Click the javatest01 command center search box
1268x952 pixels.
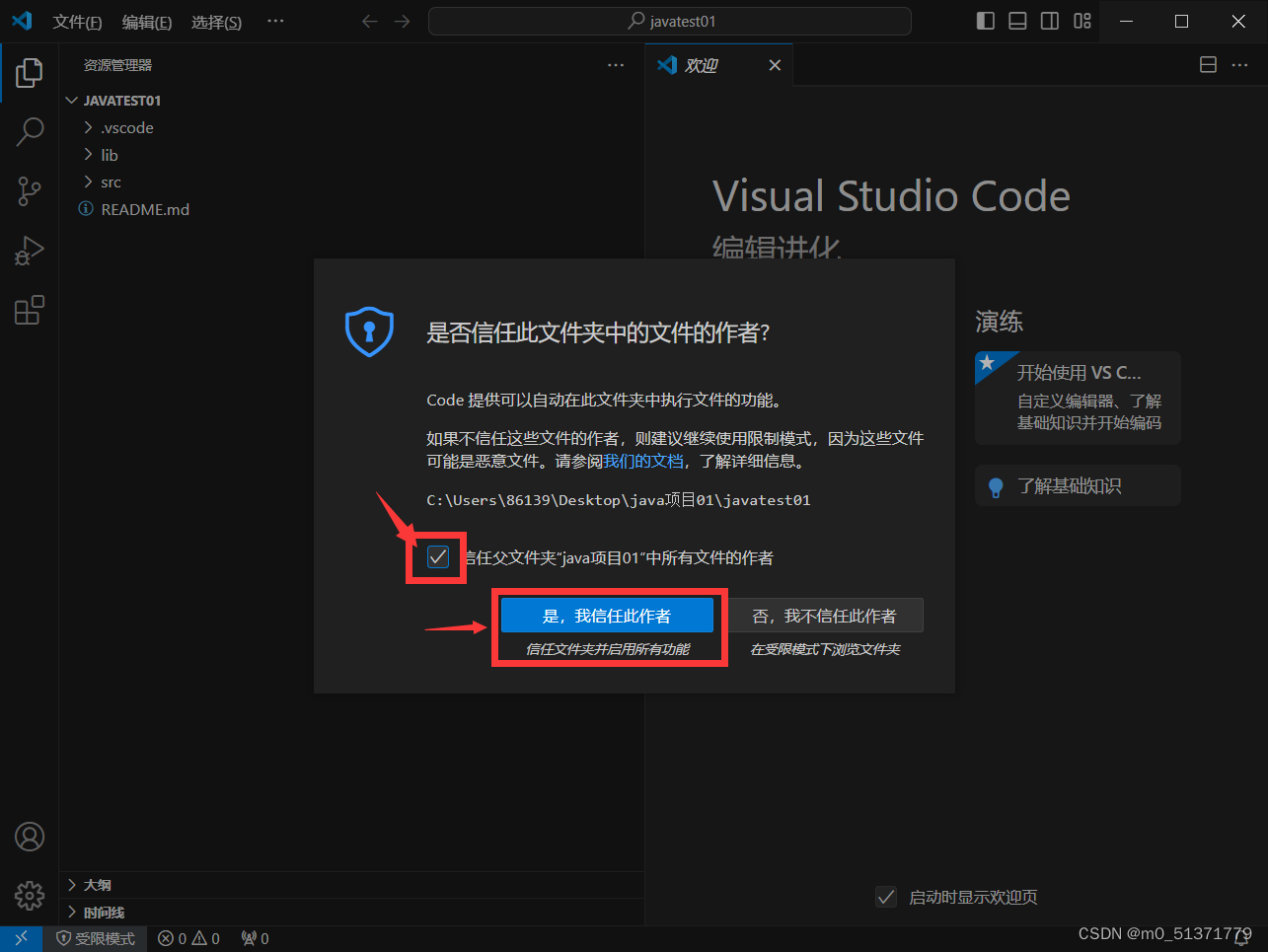click(670, 21)
